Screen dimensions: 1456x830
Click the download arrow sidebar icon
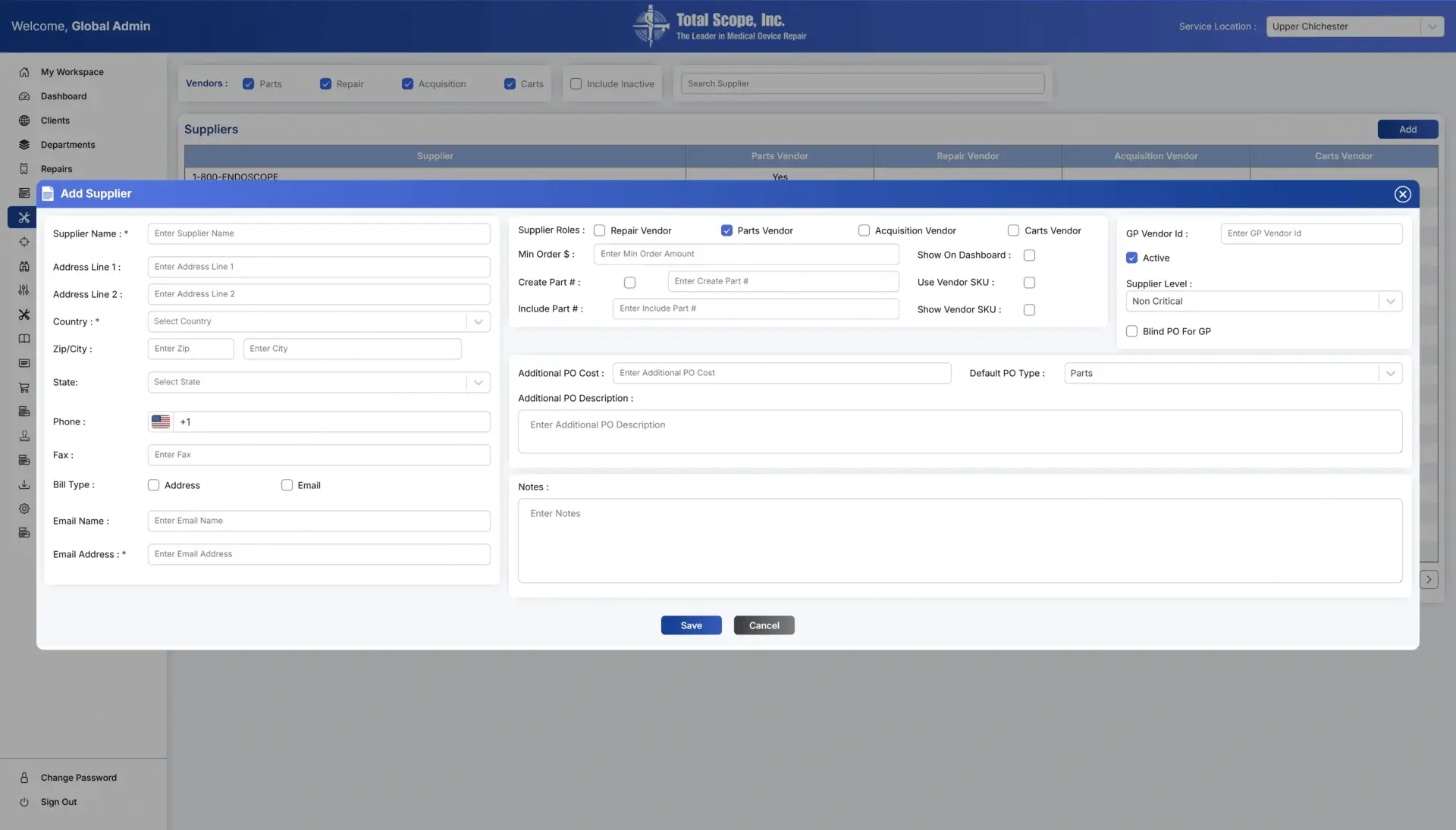[24, 484]
